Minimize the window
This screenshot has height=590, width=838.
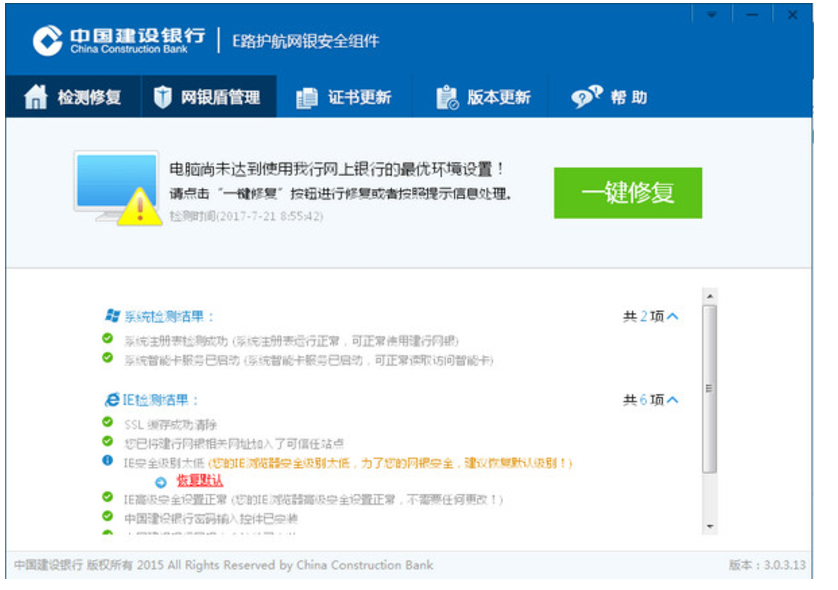pyautogui.click(x=752, y=14)
